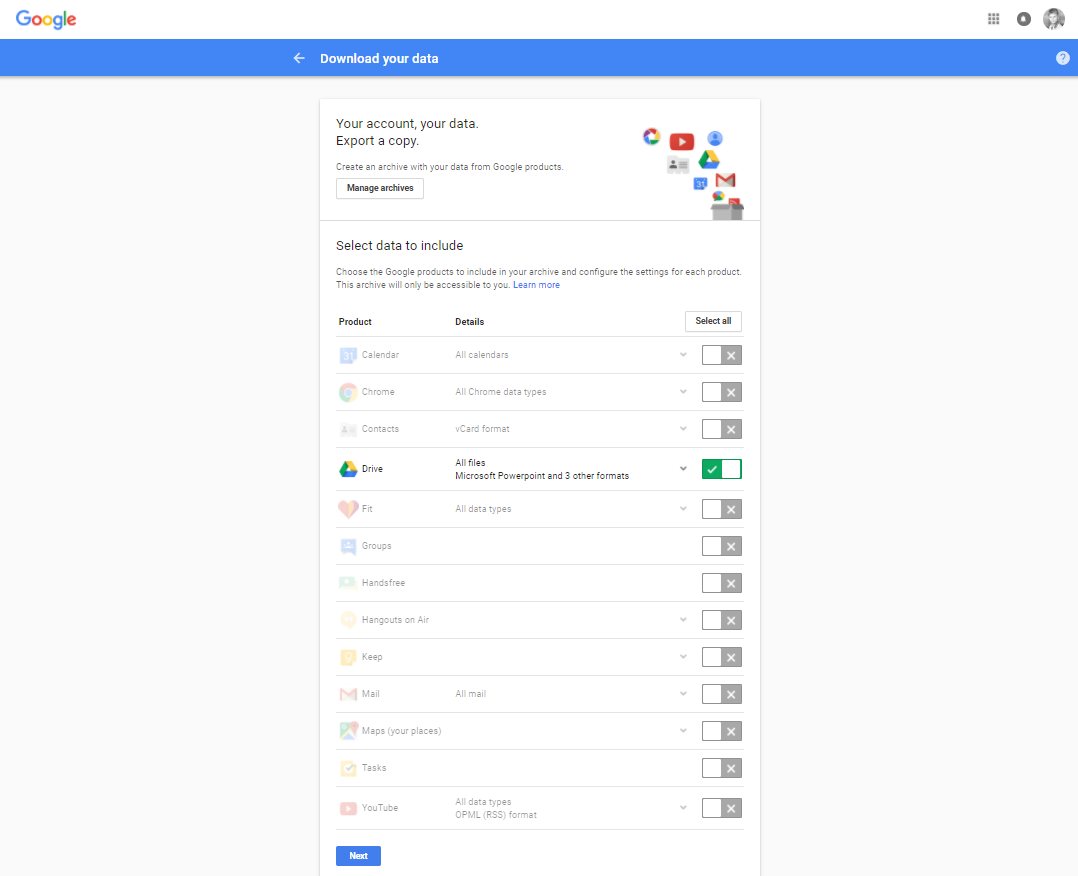Open the help question mark icon
The image size is (1078, 876).
1063,58
